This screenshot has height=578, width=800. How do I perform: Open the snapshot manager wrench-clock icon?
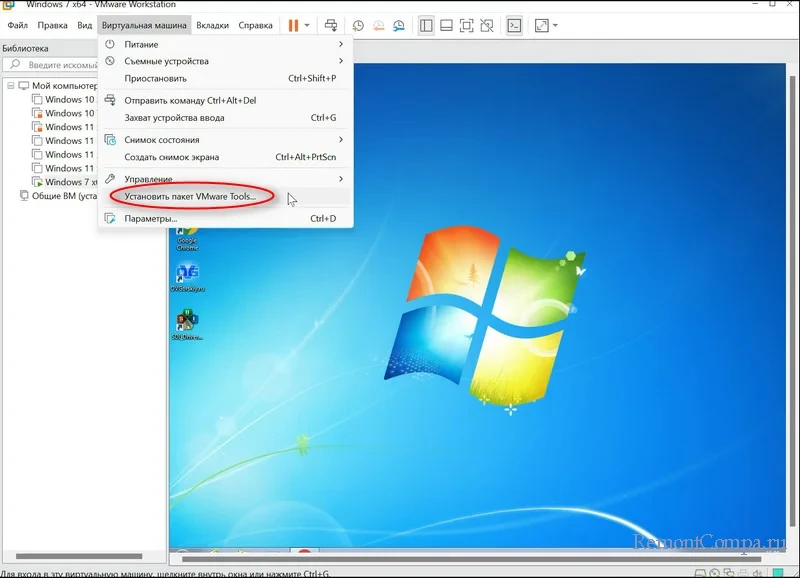pos(399,26)
